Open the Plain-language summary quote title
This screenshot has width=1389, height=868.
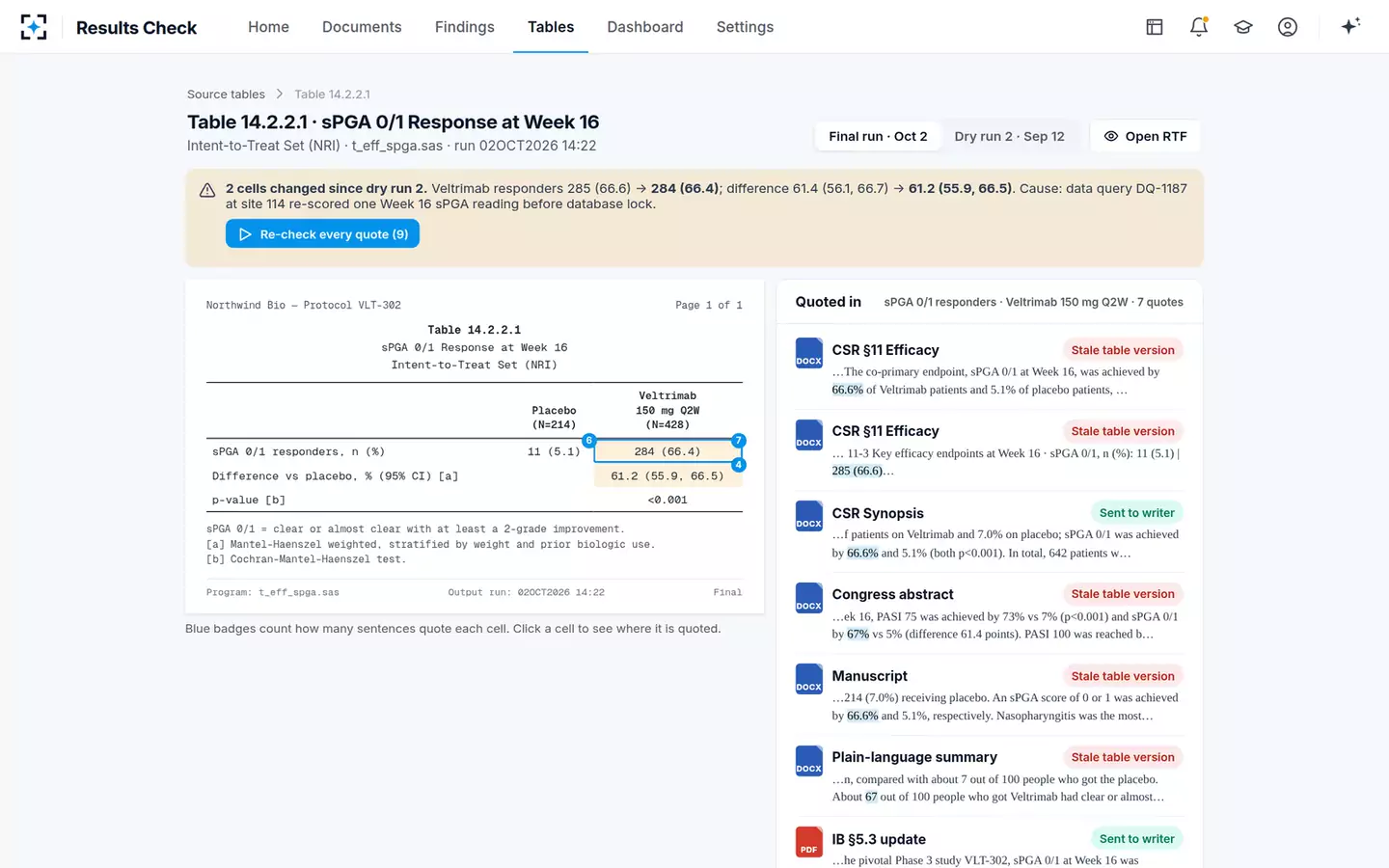click(914, 757)
